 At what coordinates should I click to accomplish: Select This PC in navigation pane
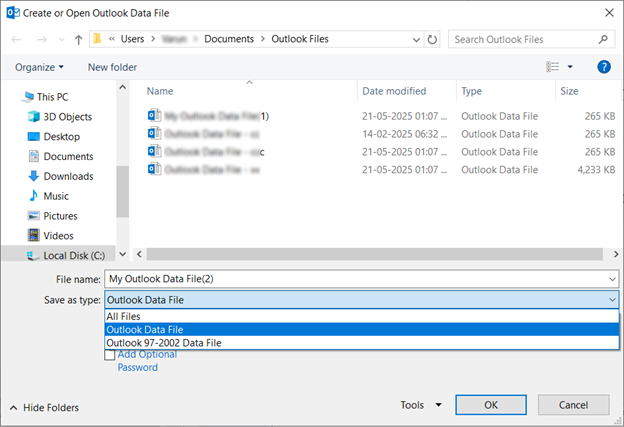pyautogui.click(x=46, y=97)
